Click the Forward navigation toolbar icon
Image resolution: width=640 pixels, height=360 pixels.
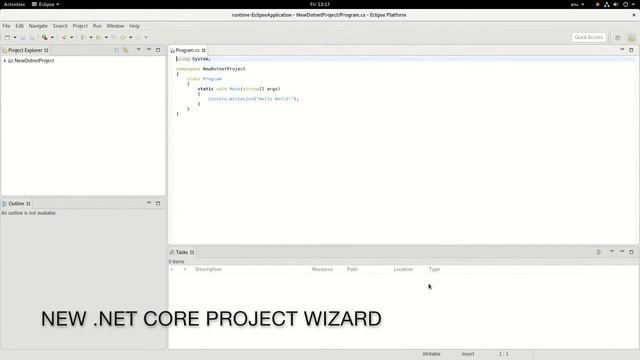coord(138,37)
